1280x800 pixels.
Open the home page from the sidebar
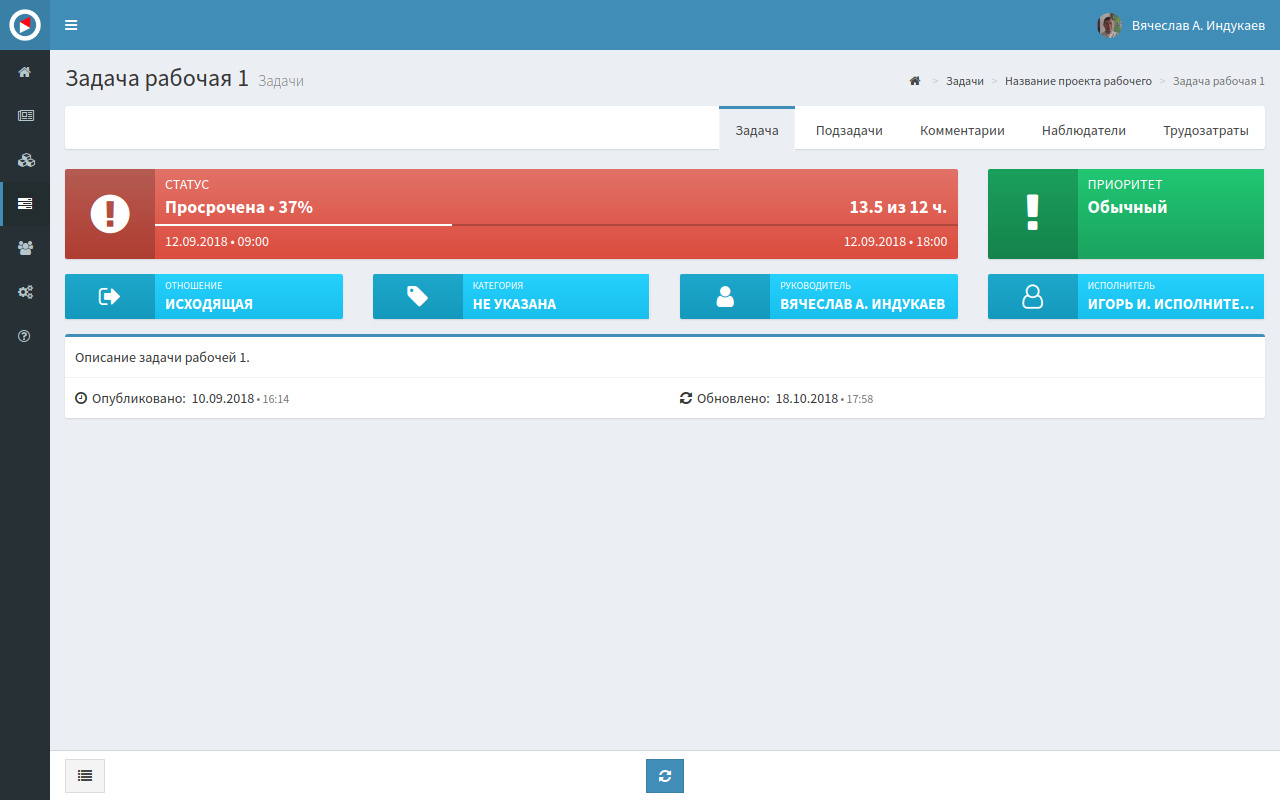pyautogui.click(x=25, y=72)
